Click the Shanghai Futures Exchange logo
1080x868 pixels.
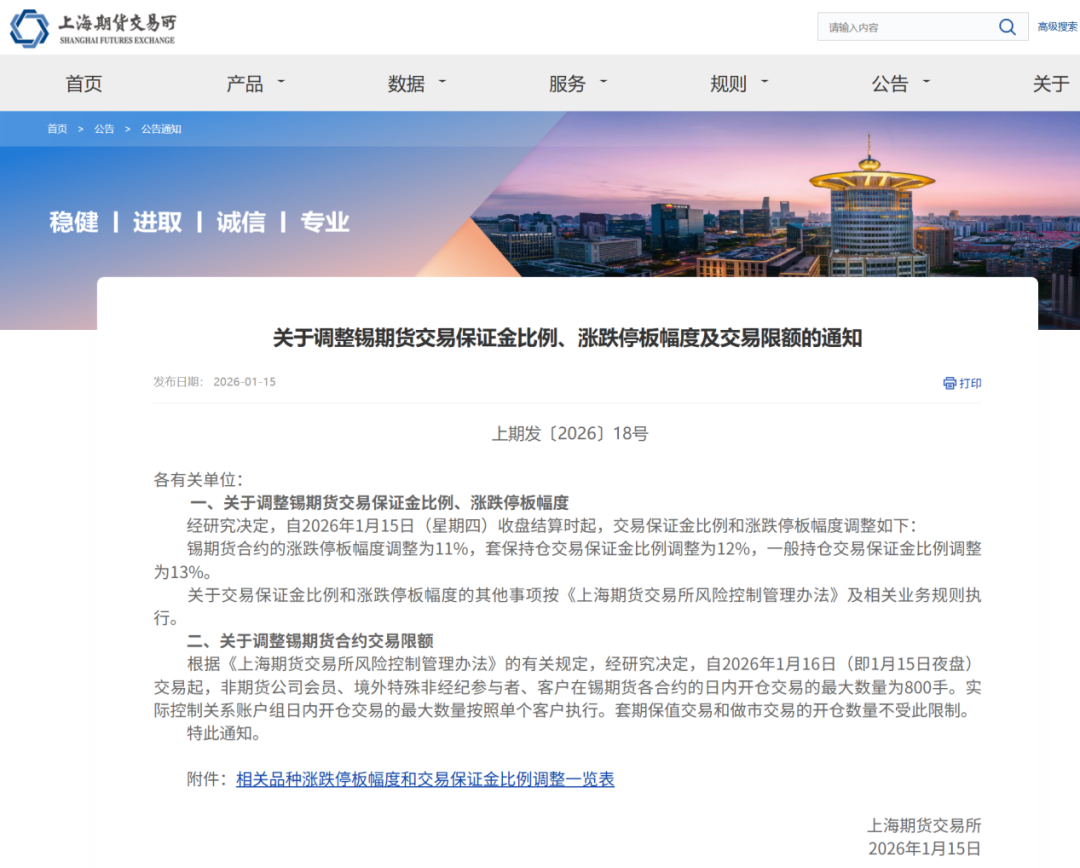[x=93, y=28]
